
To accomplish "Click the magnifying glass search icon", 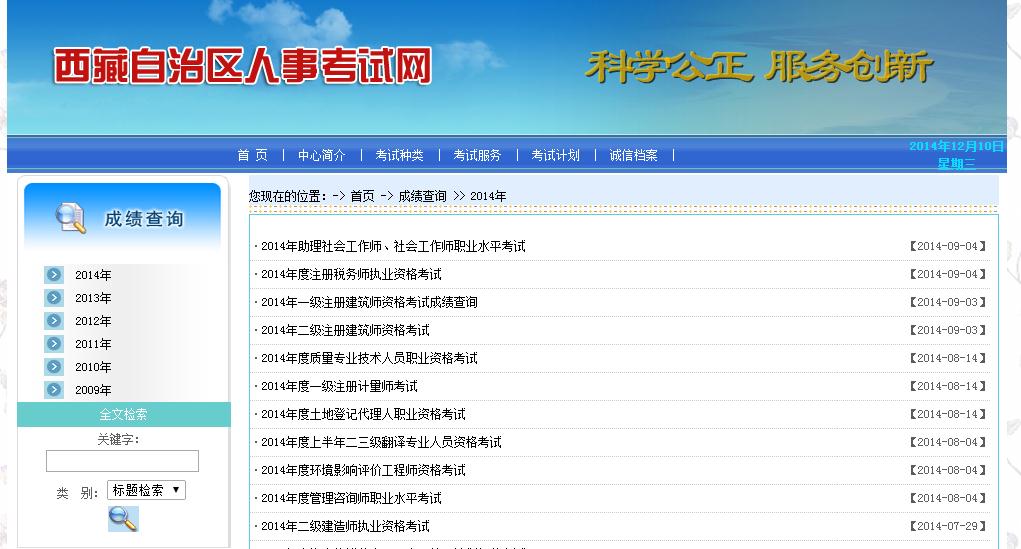I will [123, 518].
